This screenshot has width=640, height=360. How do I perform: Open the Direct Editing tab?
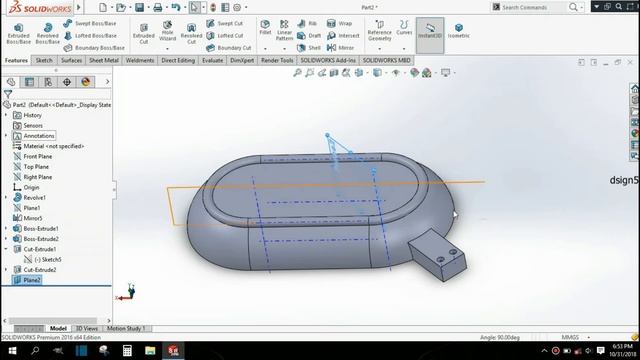pyautogui.click(x=178, y=60)
